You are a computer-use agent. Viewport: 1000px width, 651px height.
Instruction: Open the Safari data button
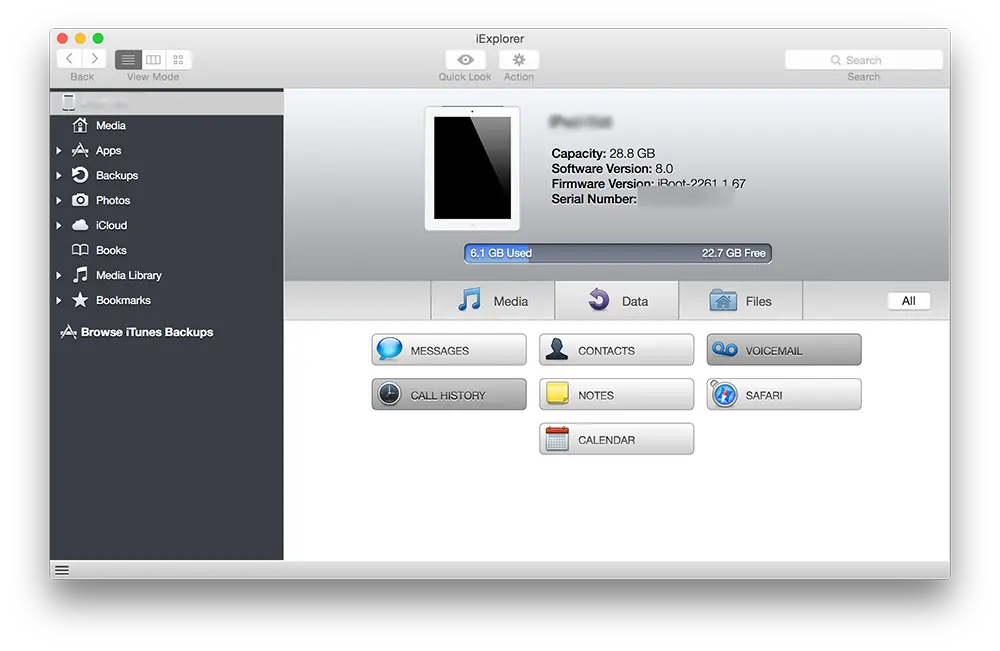(784, 395)
